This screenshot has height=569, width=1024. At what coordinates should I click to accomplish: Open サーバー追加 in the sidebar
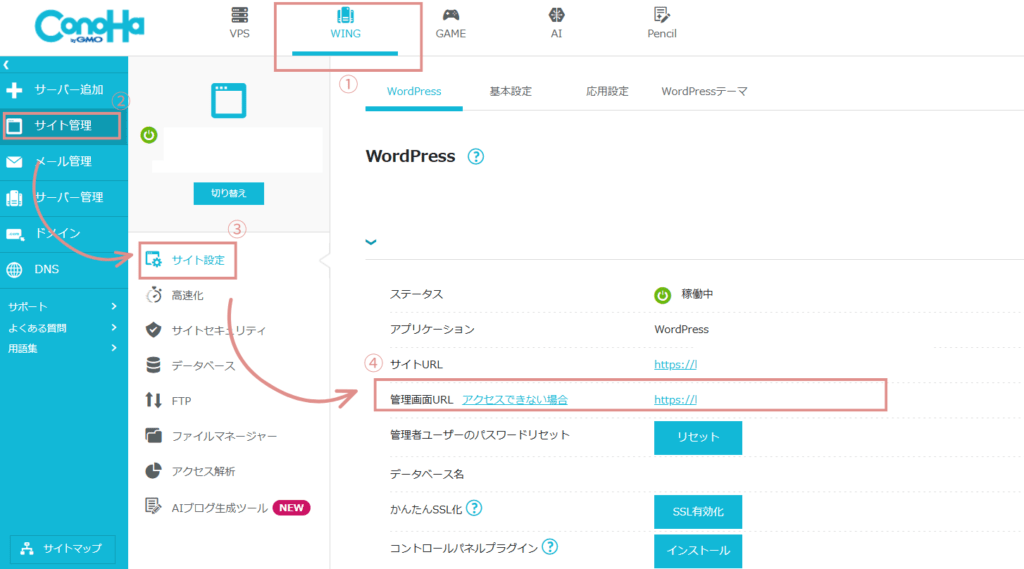pos(64,90)
